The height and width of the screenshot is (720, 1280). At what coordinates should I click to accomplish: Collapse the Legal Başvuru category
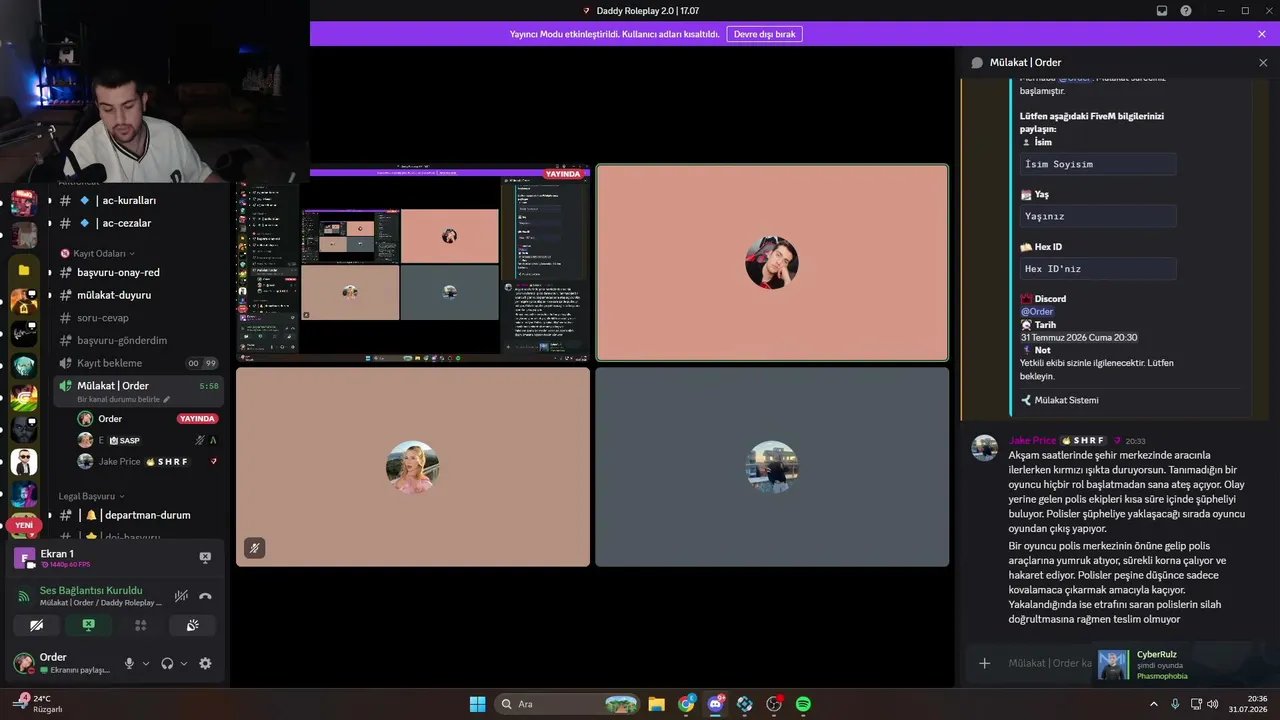click(x=92, y=496)
